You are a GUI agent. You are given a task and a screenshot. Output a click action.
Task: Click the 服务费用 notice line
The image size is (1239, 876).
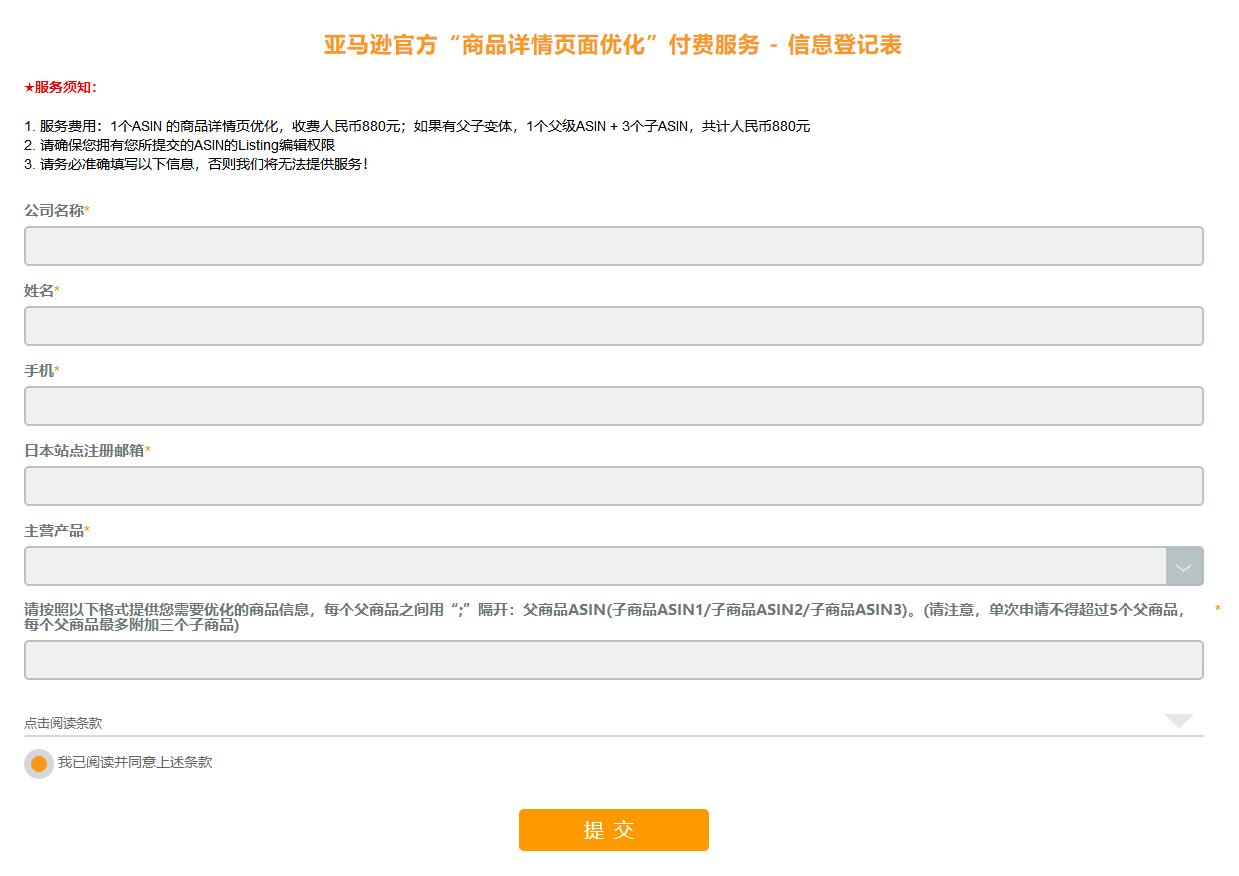point(417,127)
